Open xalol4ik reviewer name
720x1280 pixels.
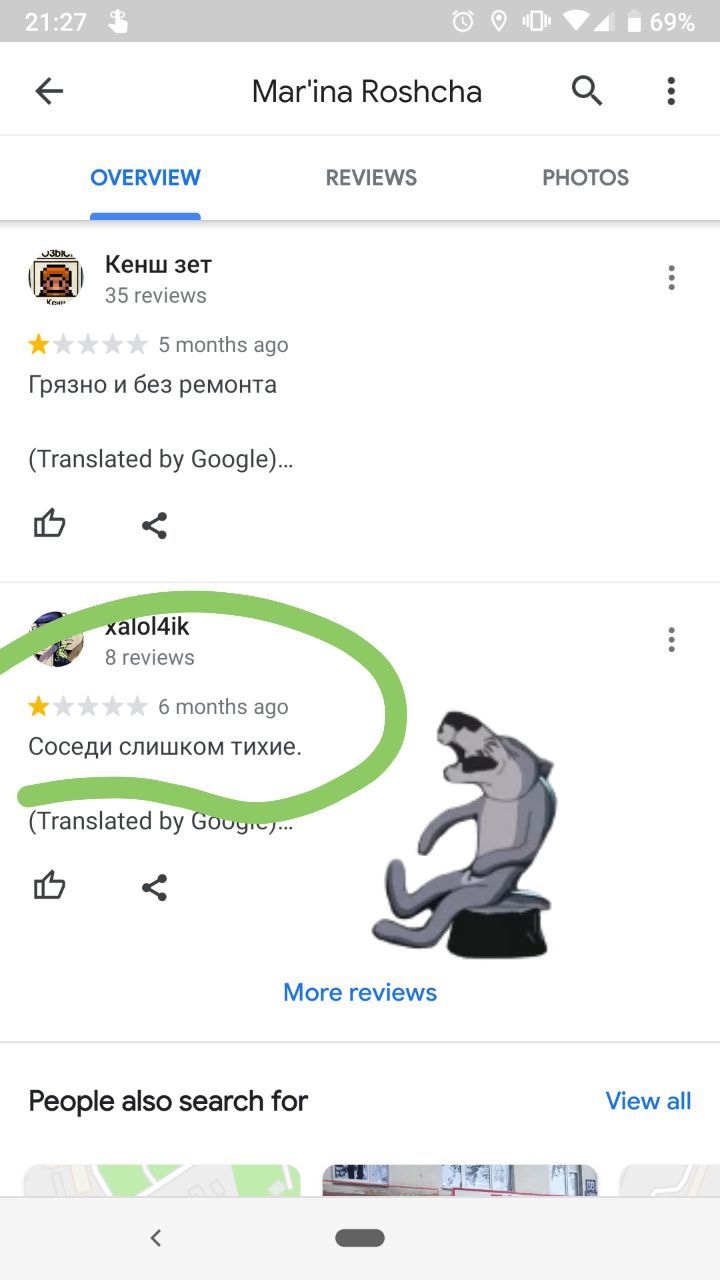tap(147, 627)
